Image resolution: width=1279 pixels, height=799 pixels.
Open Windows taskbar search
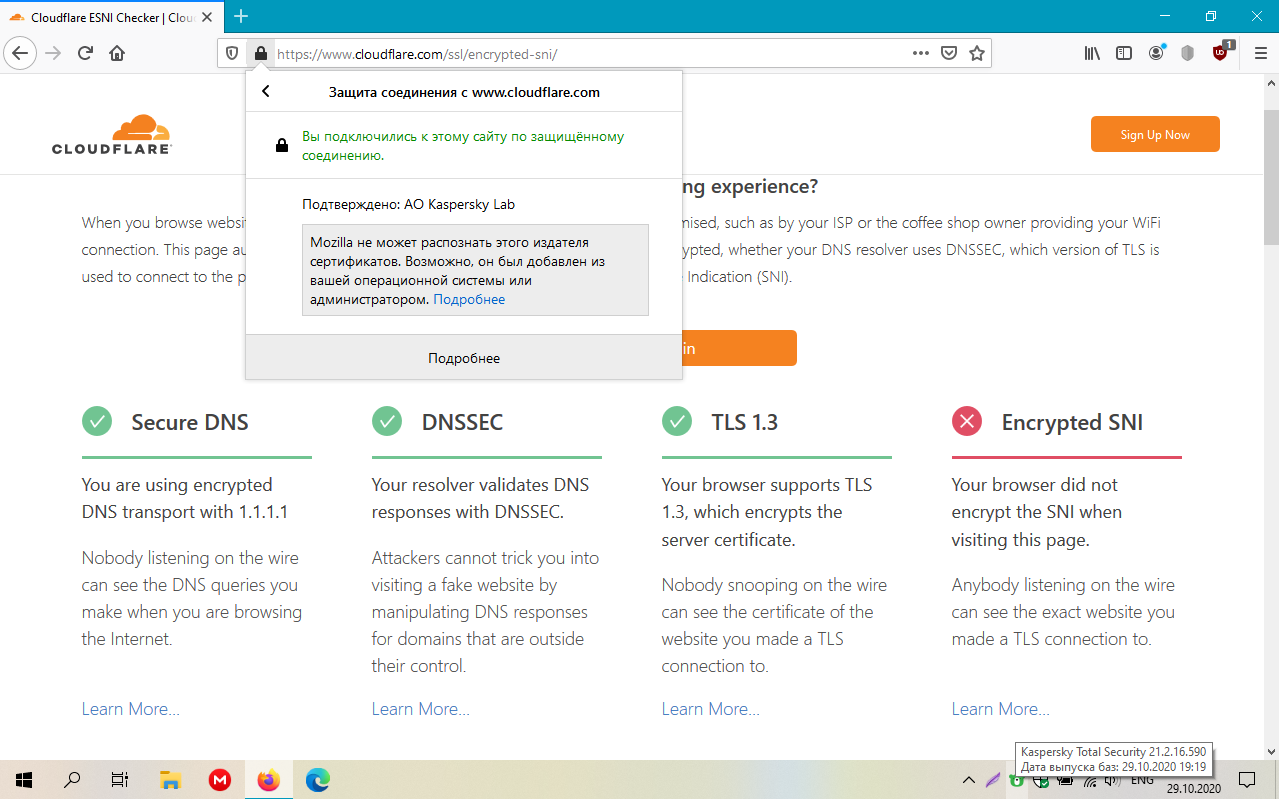tap(72, 780)
